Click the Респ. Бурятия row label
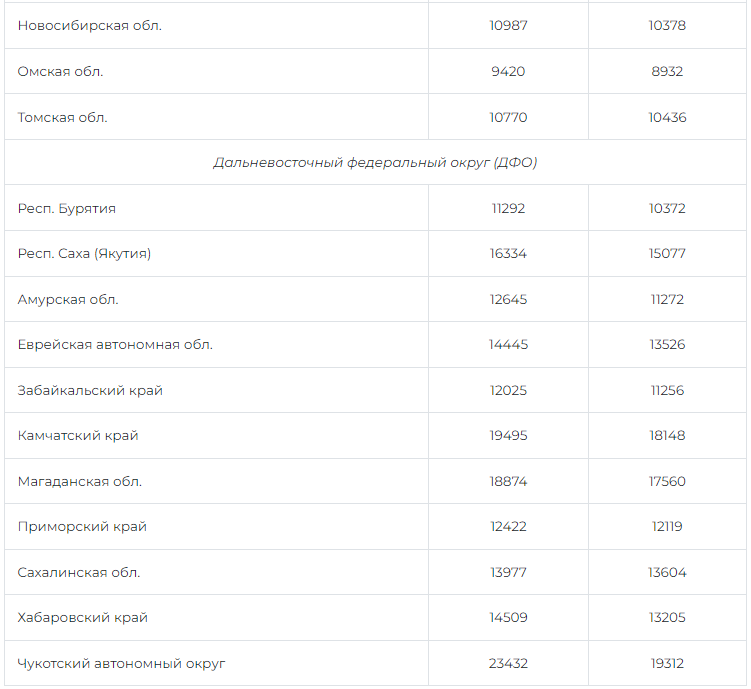Viewport: 751px width, 689px height. pyautogui.click(x=67, y=209)
